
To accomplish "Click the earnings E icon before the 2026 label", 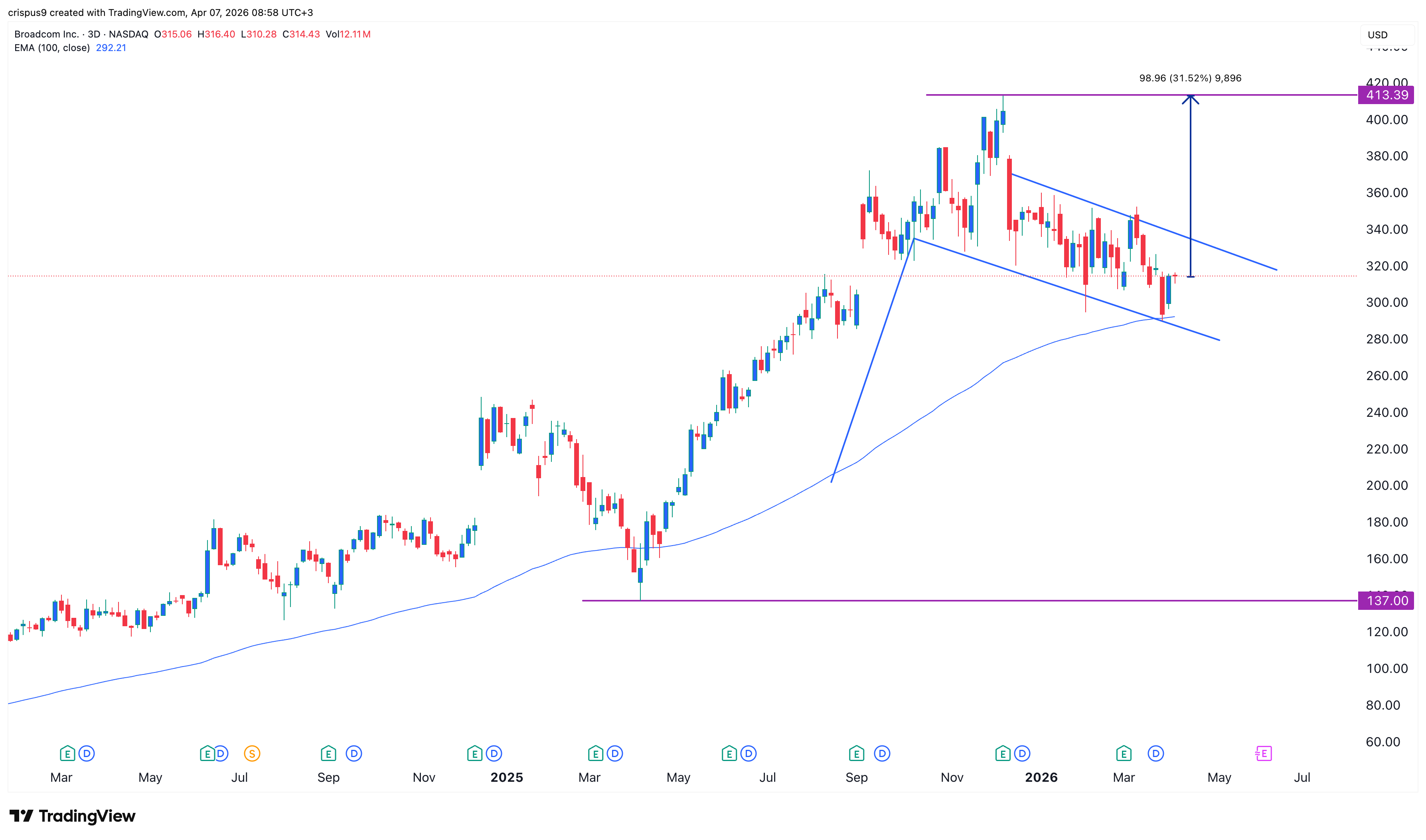I will 1003,753.
